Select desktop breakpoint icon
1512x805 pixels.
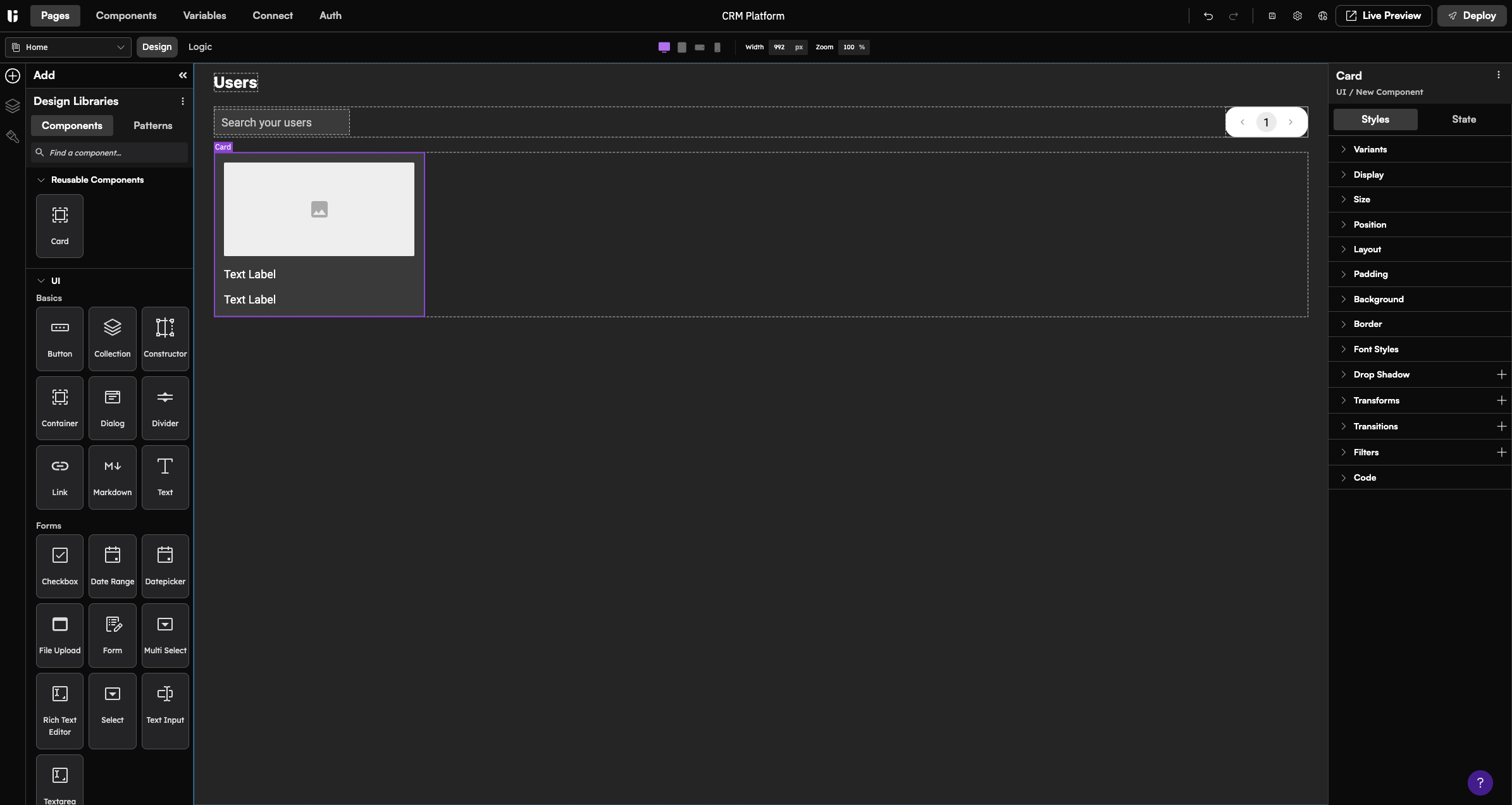664,47
